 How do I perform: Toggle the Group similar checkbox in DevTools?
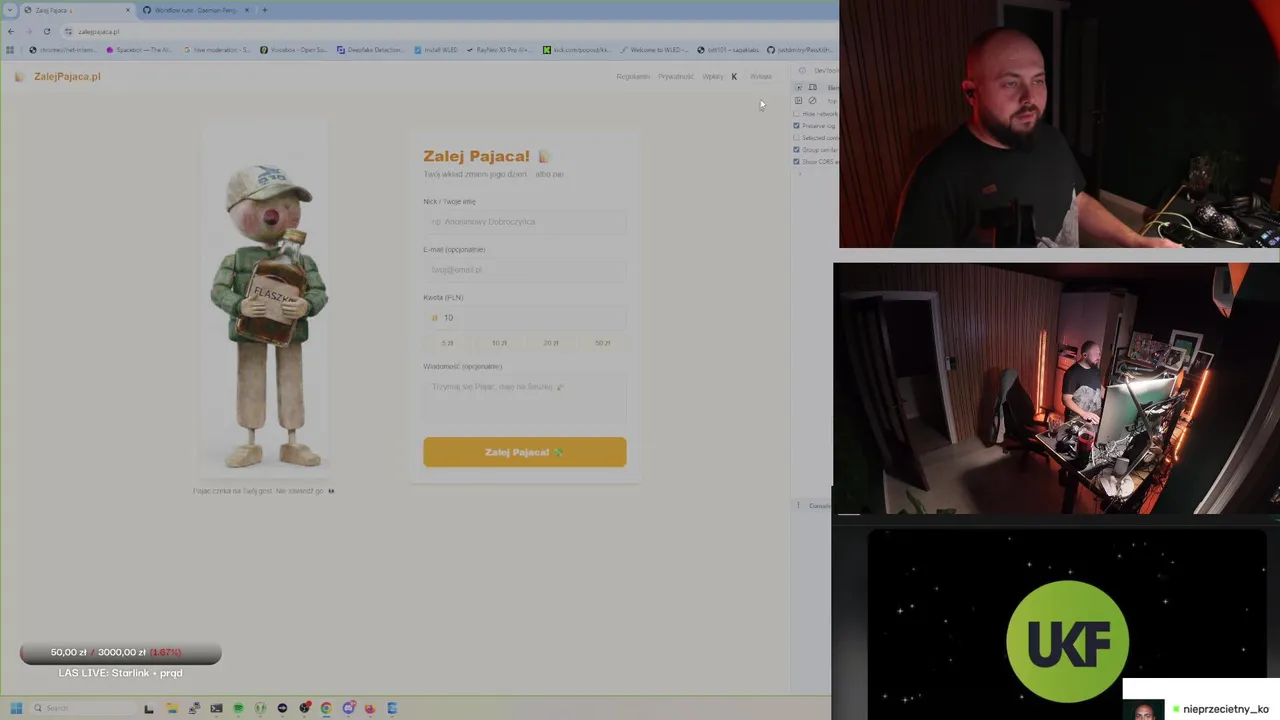coord(797,150)
